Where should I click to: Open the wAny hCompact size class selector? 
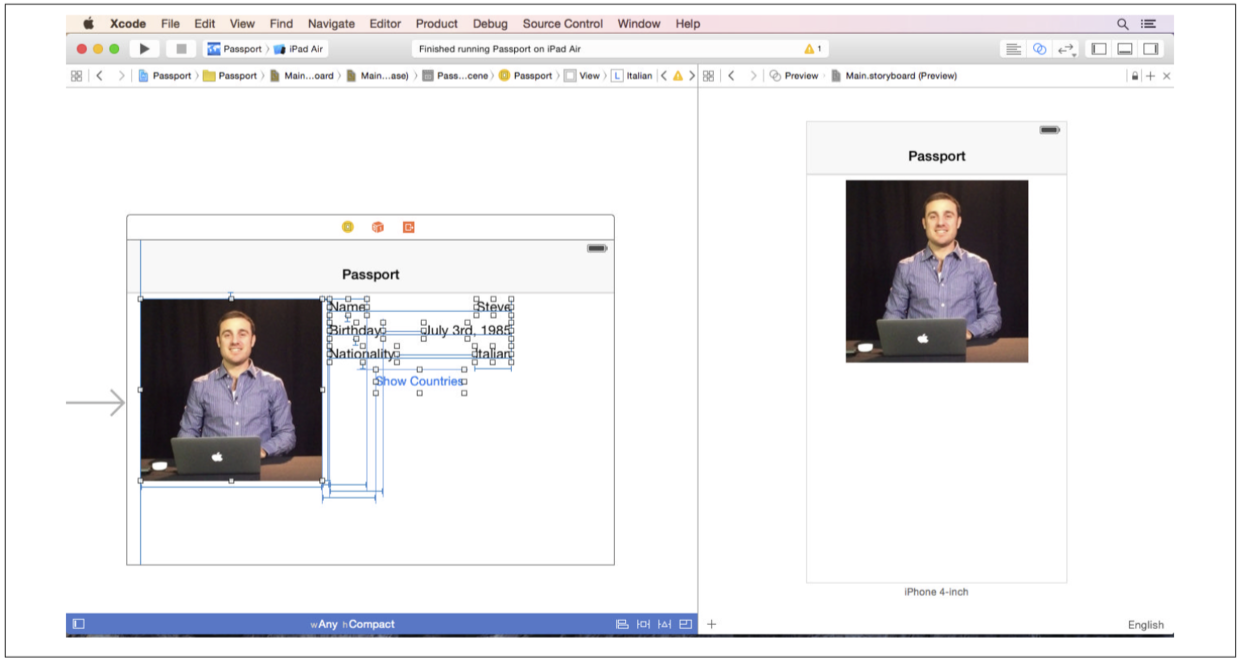coord(352,624)
